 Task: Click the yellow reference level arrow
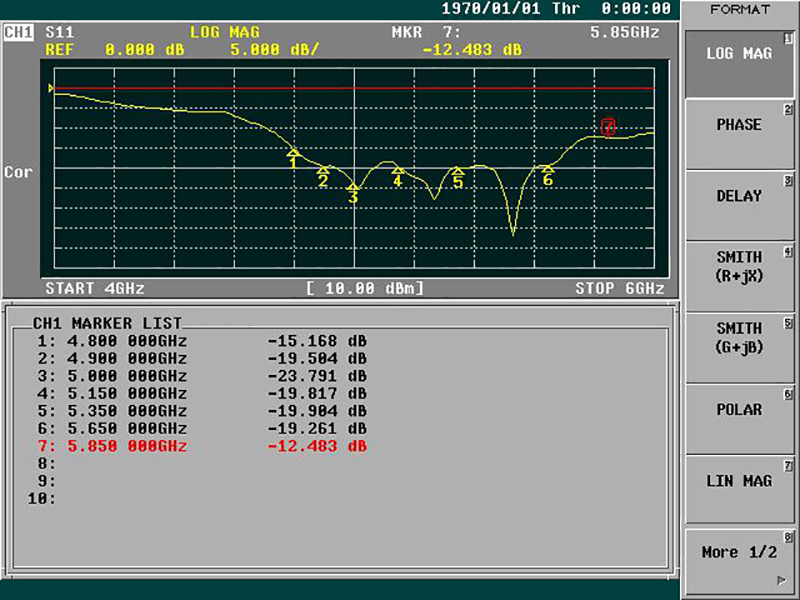tap(51, 88)
